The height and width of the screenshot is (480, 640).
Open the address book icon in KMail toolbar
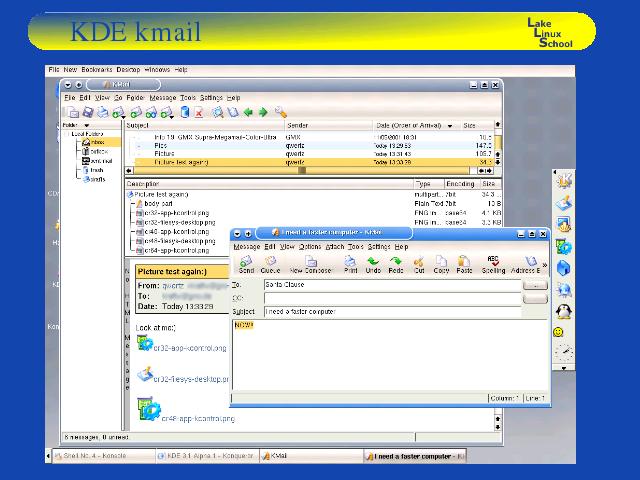pos(233,112)
